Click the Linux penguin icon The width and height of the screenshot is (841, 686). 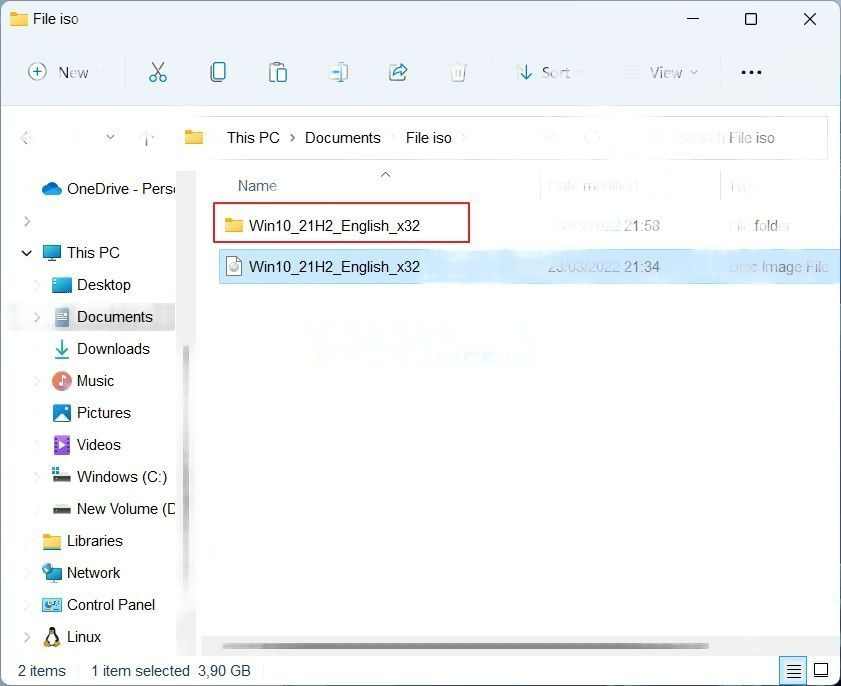(x=51, y=637)
